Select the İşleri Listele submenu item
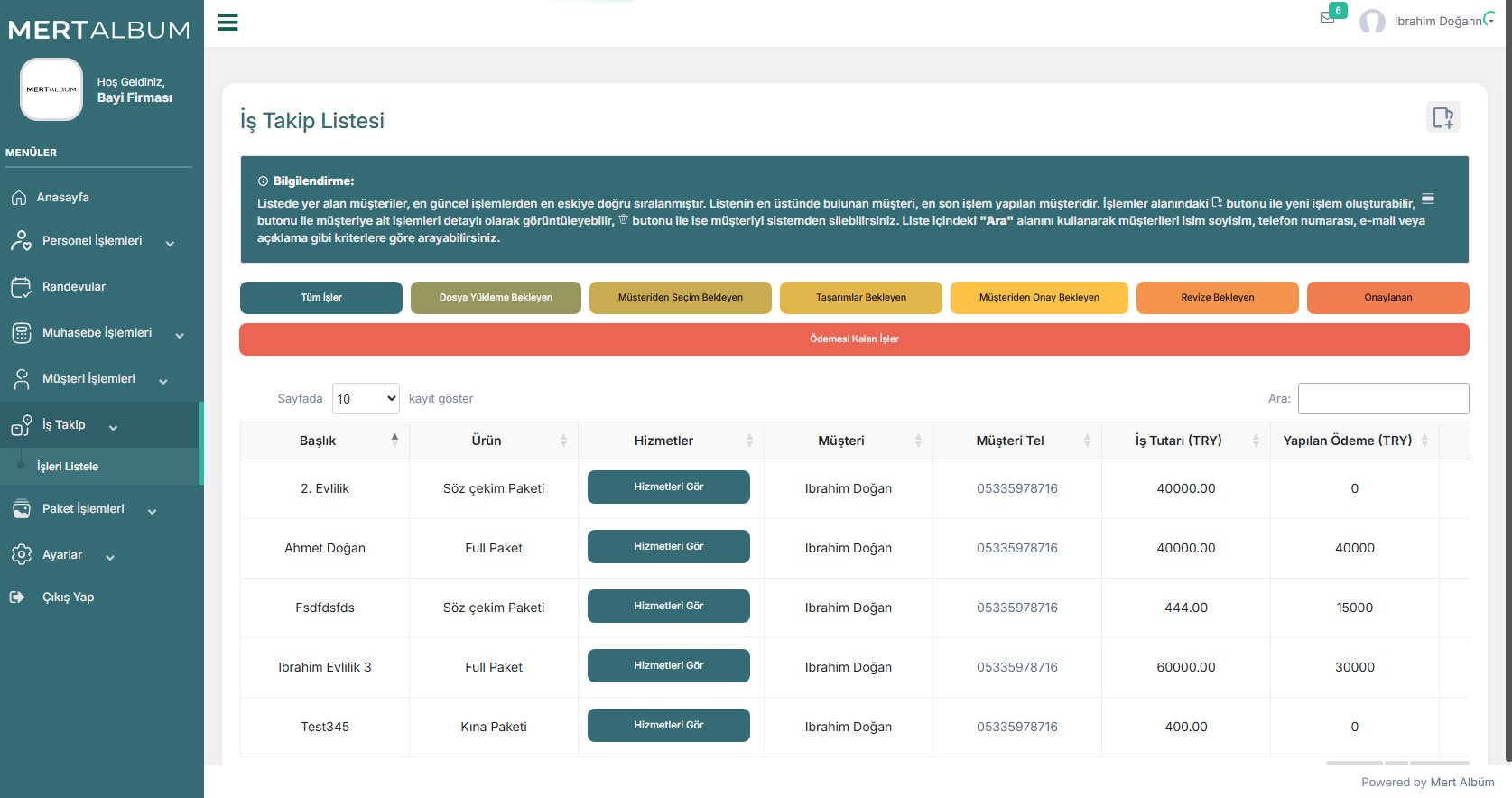Screen dimensions: 1512x798 pyautogui.click(x=68, y=467)
